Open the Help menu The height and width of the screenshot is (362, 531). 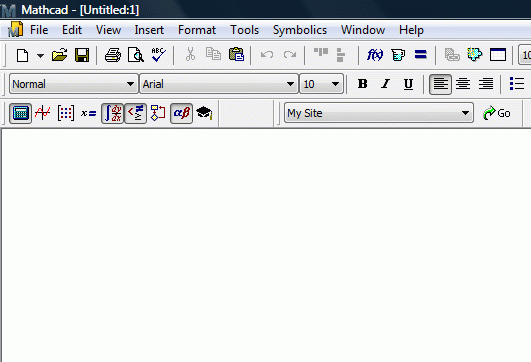(x=411, y=30)
